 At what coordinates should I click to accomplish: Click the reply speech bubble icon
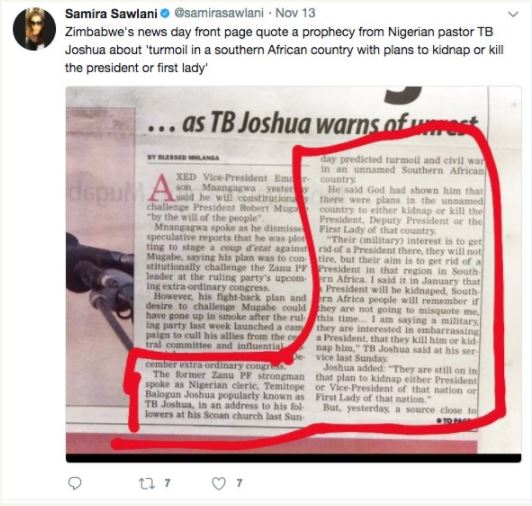75,483
